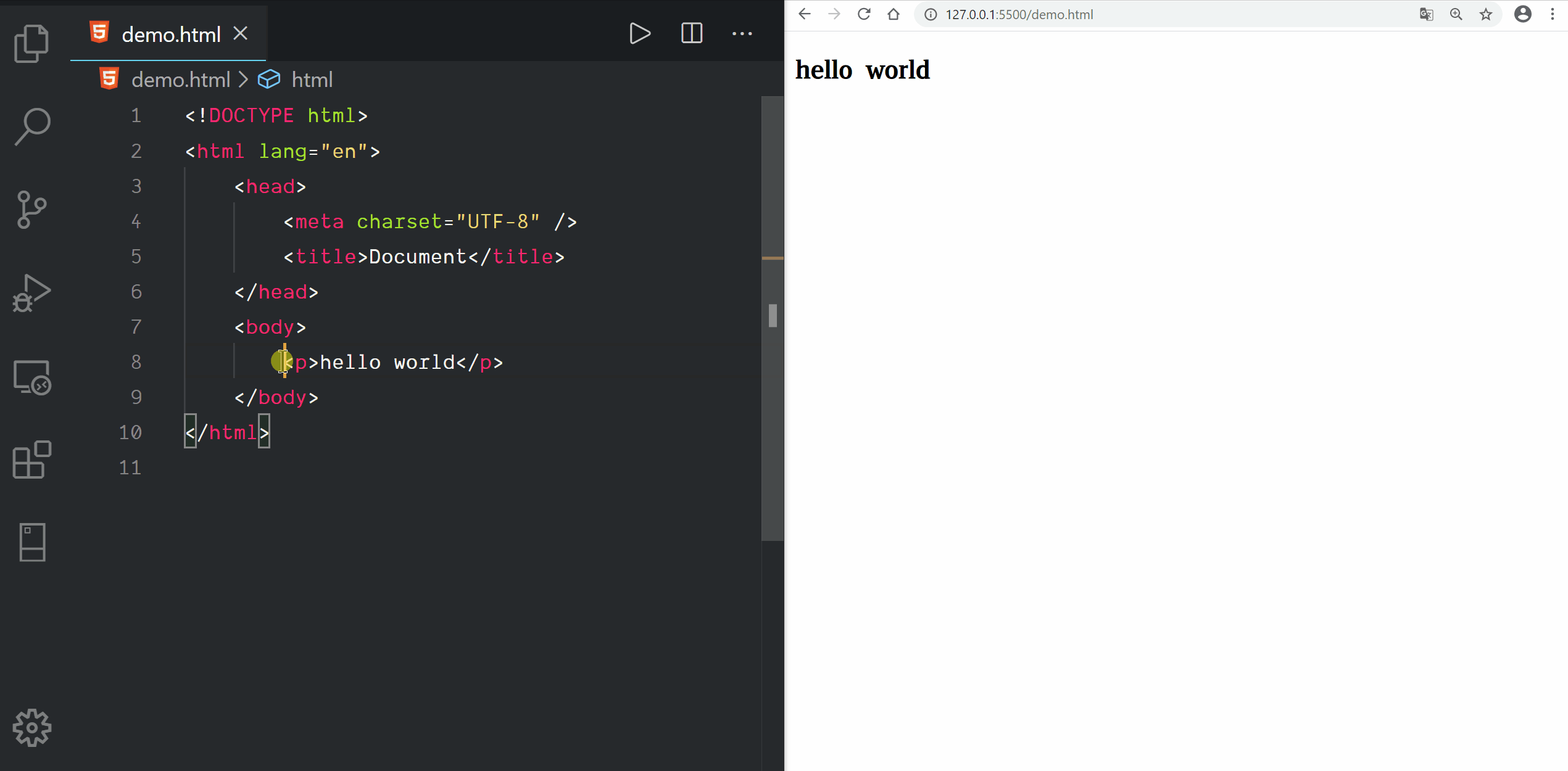The width and height of the screenshot is (1568, 771).
Task: Open the Explorer view in activity bar
Action: pyautogui.click(x=31, y=43)
